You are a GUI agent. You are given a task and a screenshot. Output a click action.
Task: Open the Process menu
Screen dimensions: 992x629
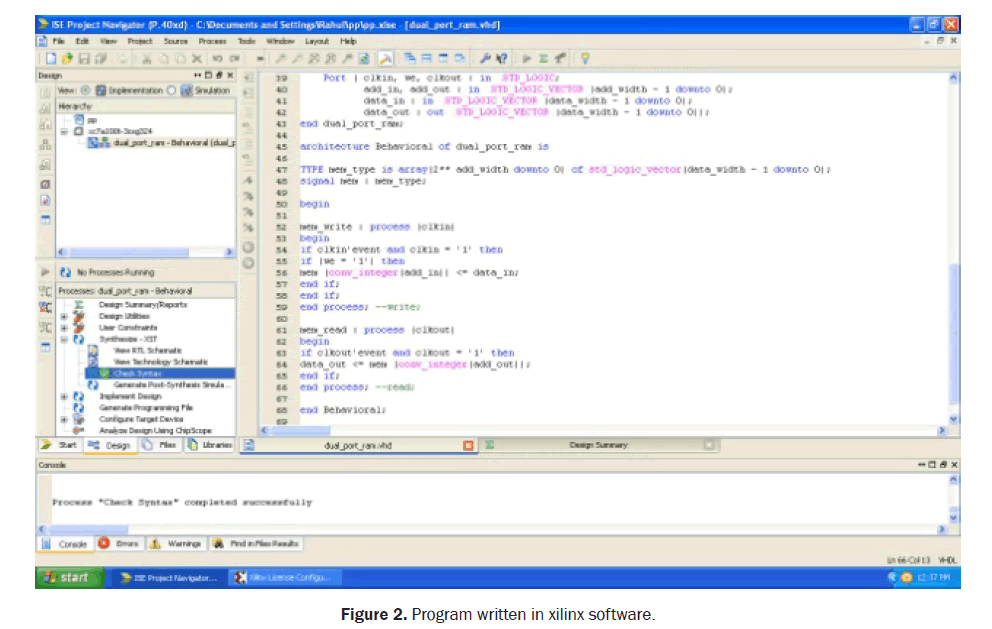pos(212,42)
